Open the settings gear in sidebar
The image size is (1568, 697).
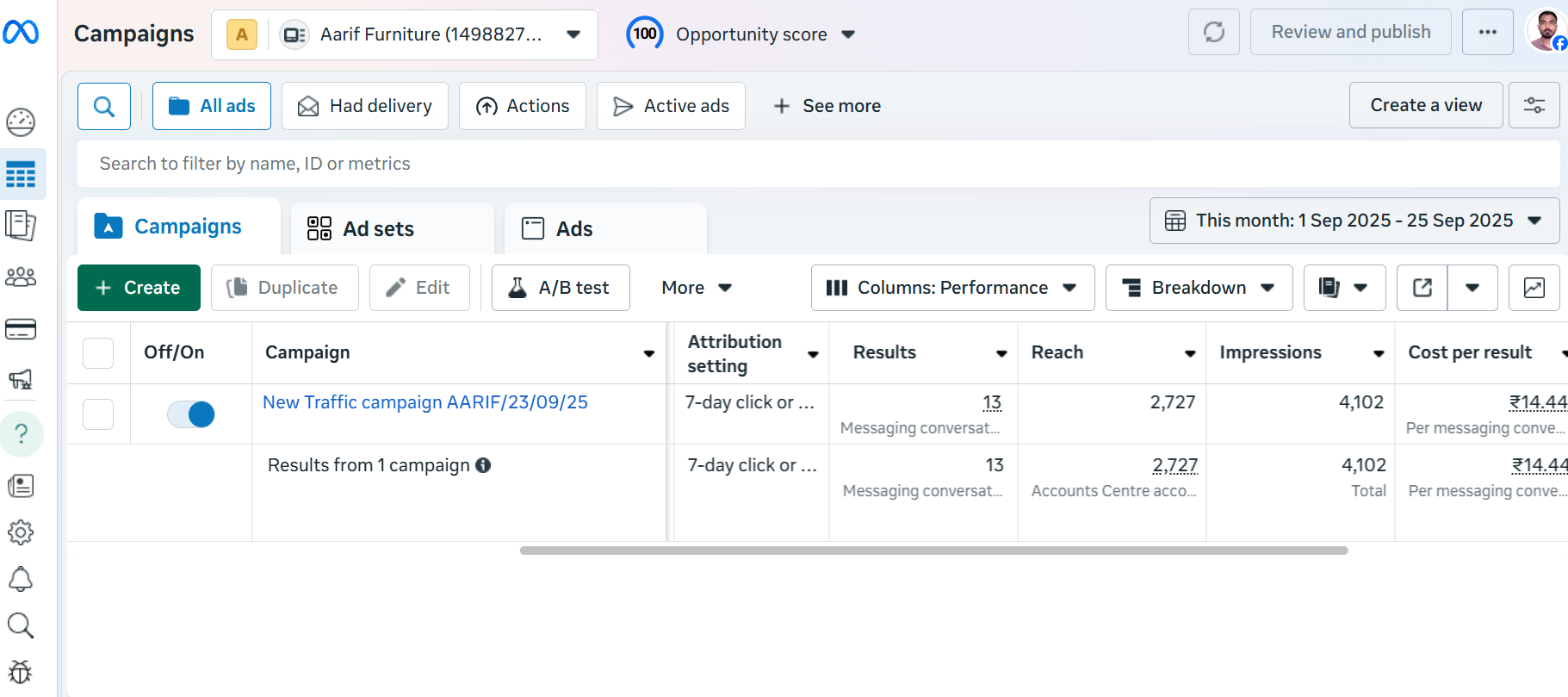[x=21, y=532]
